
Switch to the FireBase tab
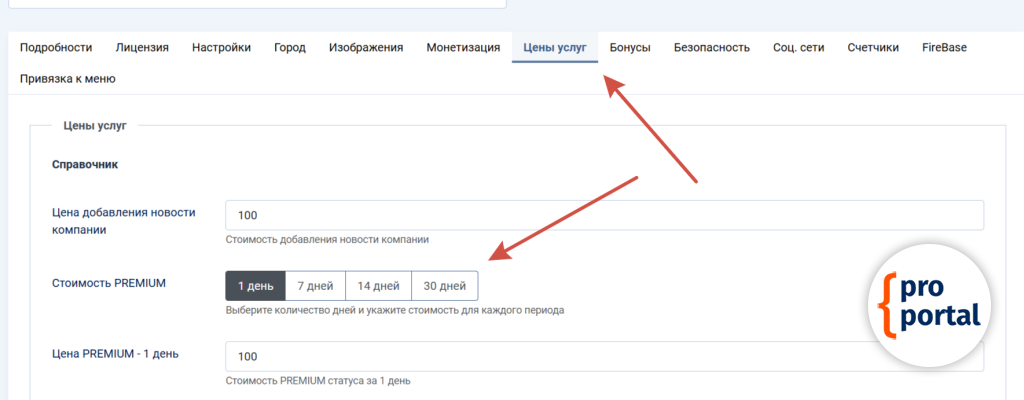944,47
